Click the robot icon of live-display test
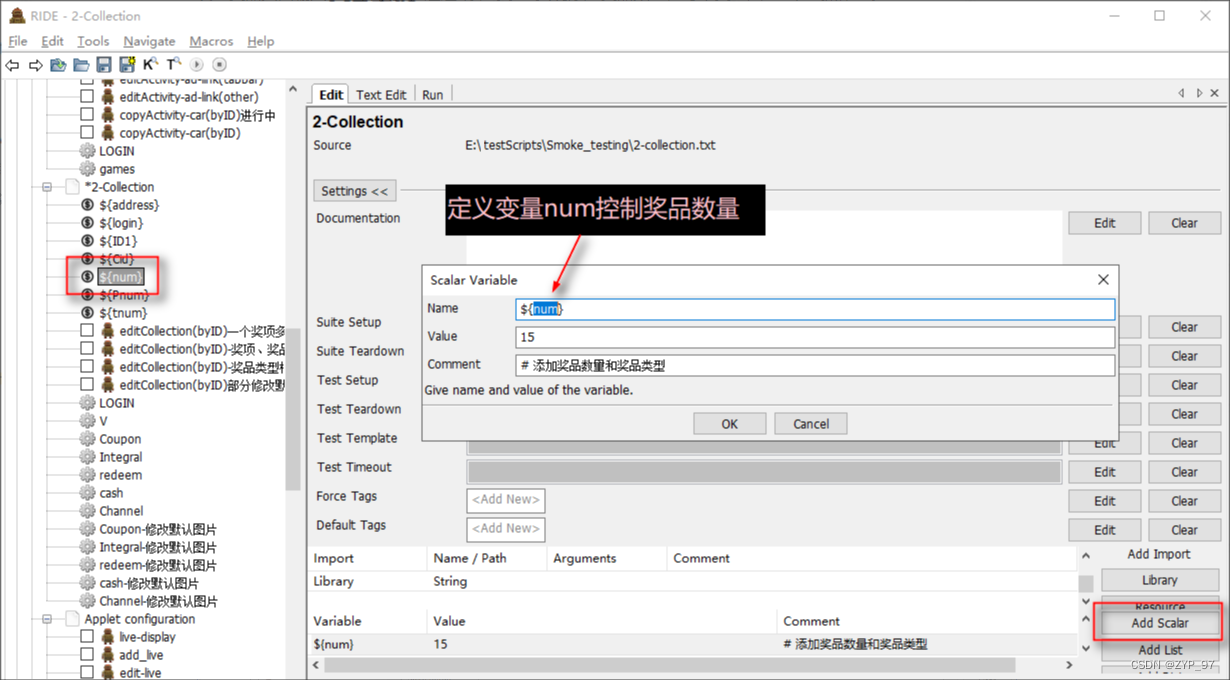Screen dimensions: 1230x680 [x=107, y=637]
